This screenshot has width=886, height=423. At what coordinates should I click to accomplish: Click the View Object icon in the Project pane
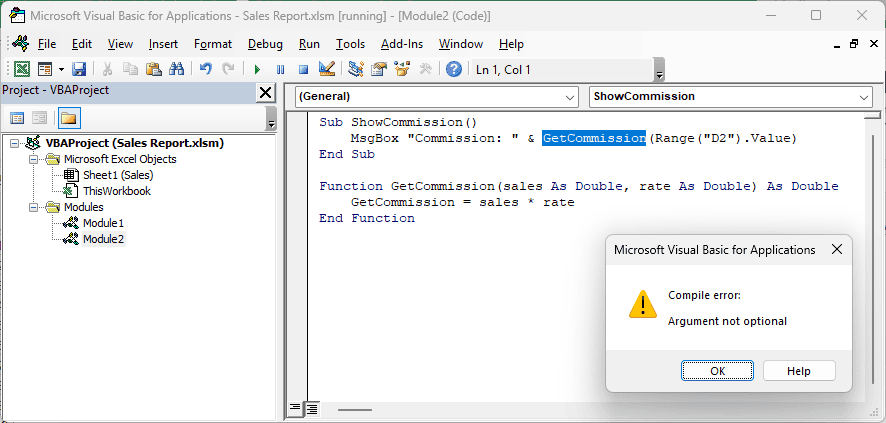click(39, 118)
